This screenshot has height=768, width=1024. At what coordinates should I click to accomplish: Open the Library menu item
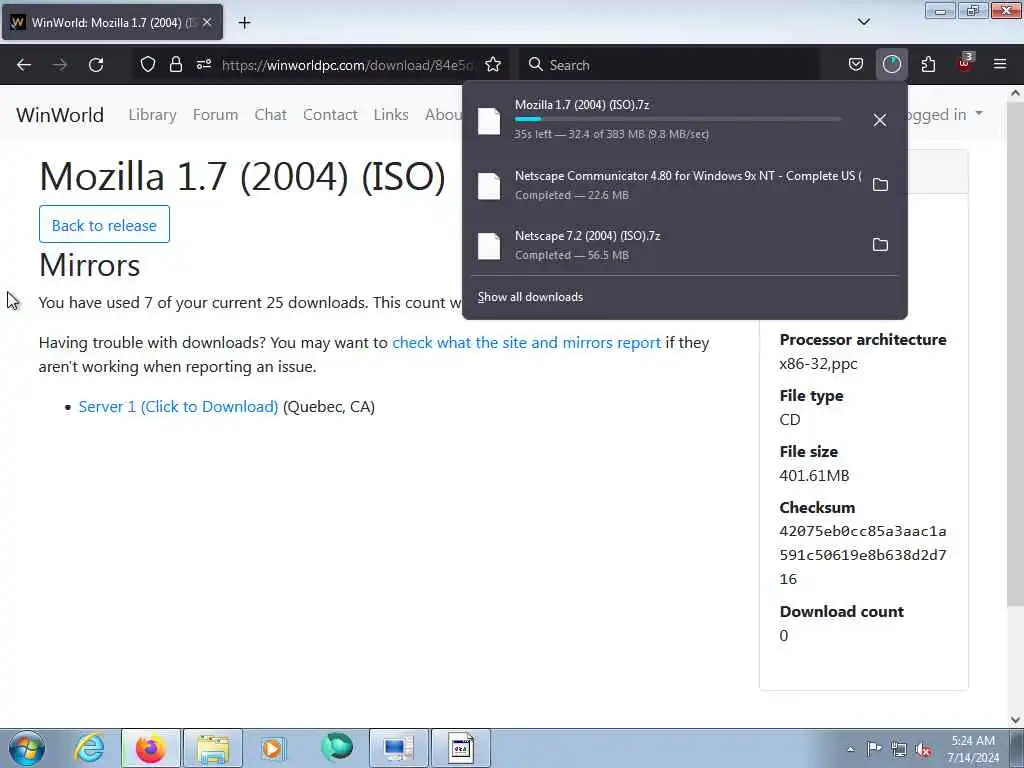[x=152, y=114]
